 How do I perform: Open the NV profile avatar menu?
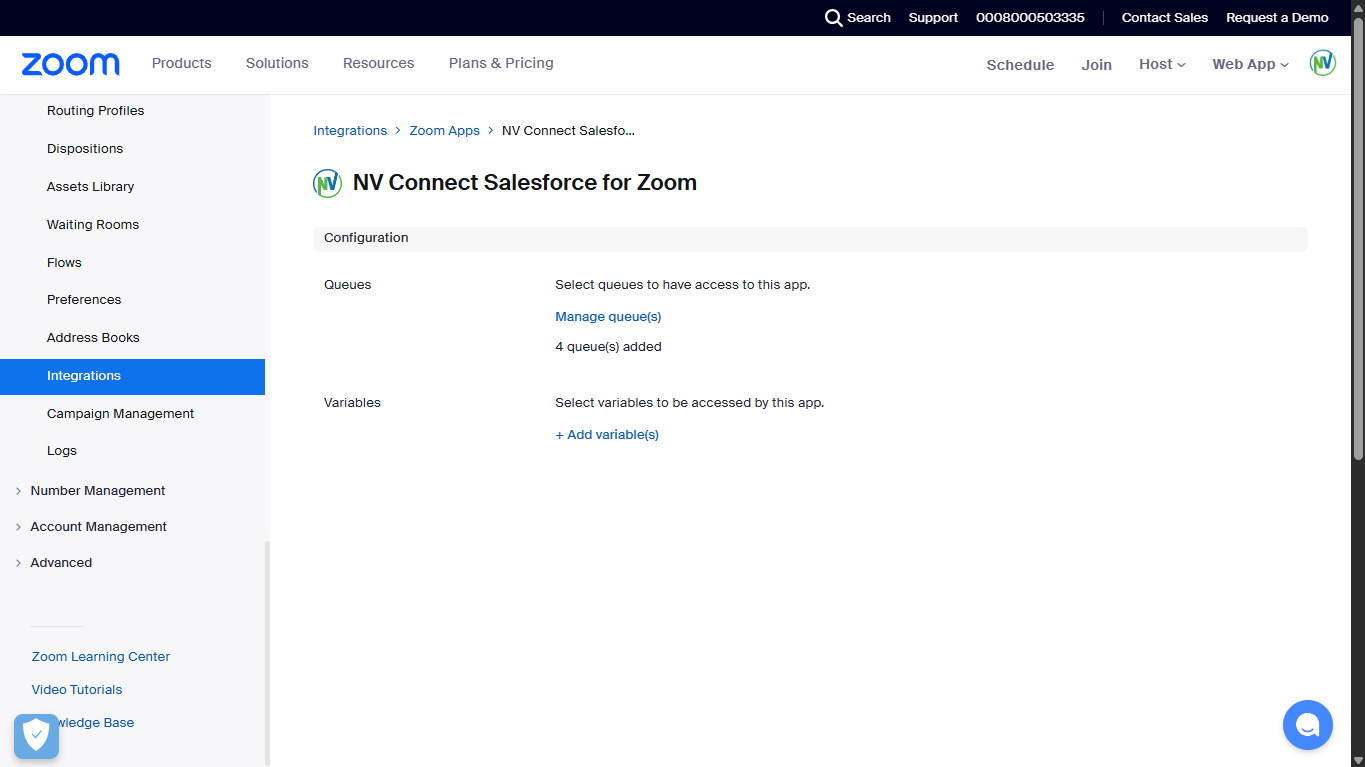pyautogui.click(x=1323, y=63)
